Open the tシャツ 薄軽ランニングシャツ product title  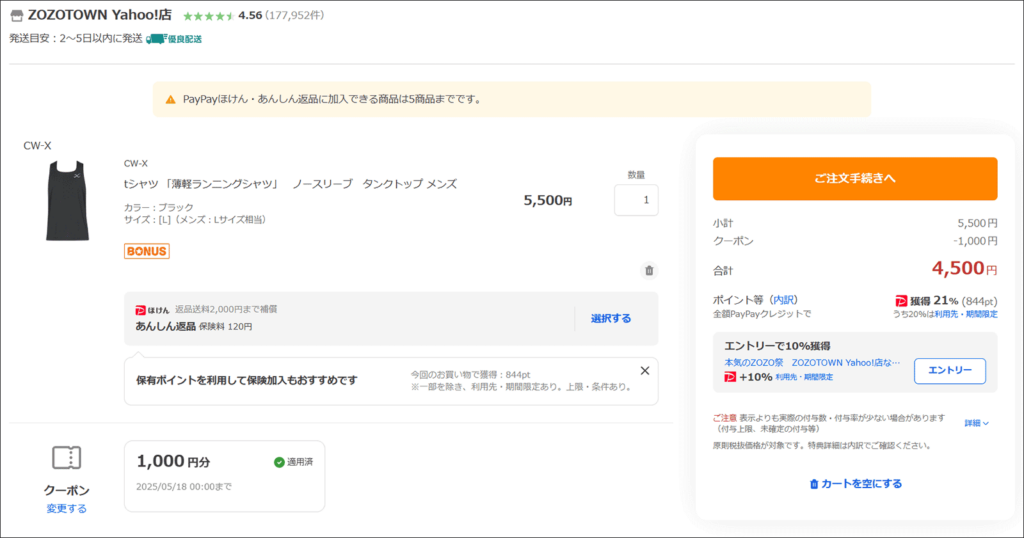(x=290, y=184)
